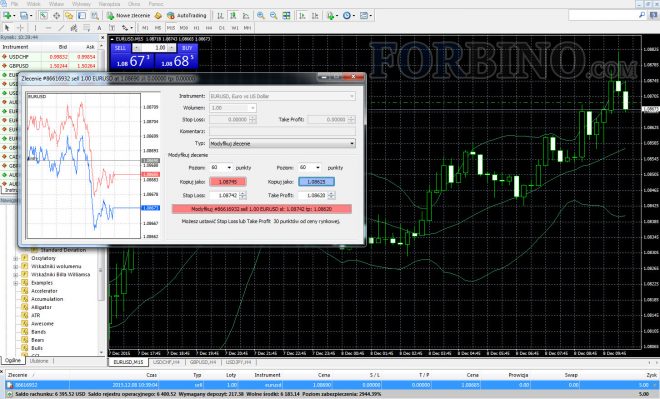Click the zoom in magnifier icon

point(261,16)
